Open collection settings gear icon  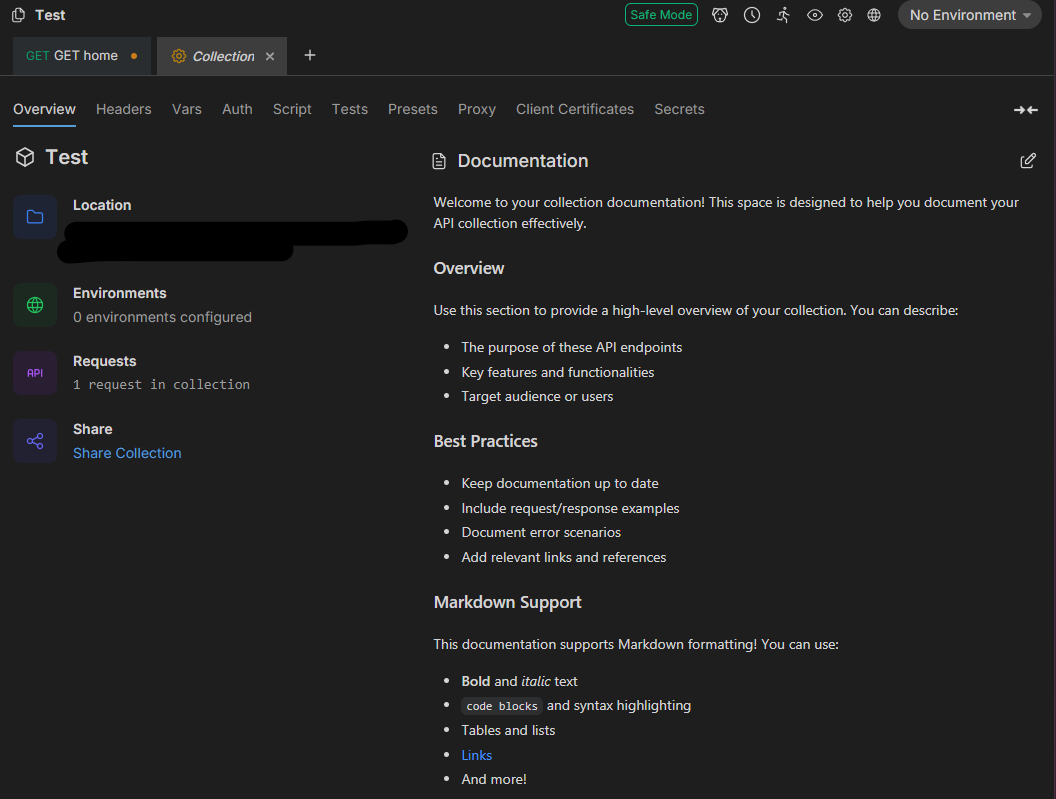[845, 15]
